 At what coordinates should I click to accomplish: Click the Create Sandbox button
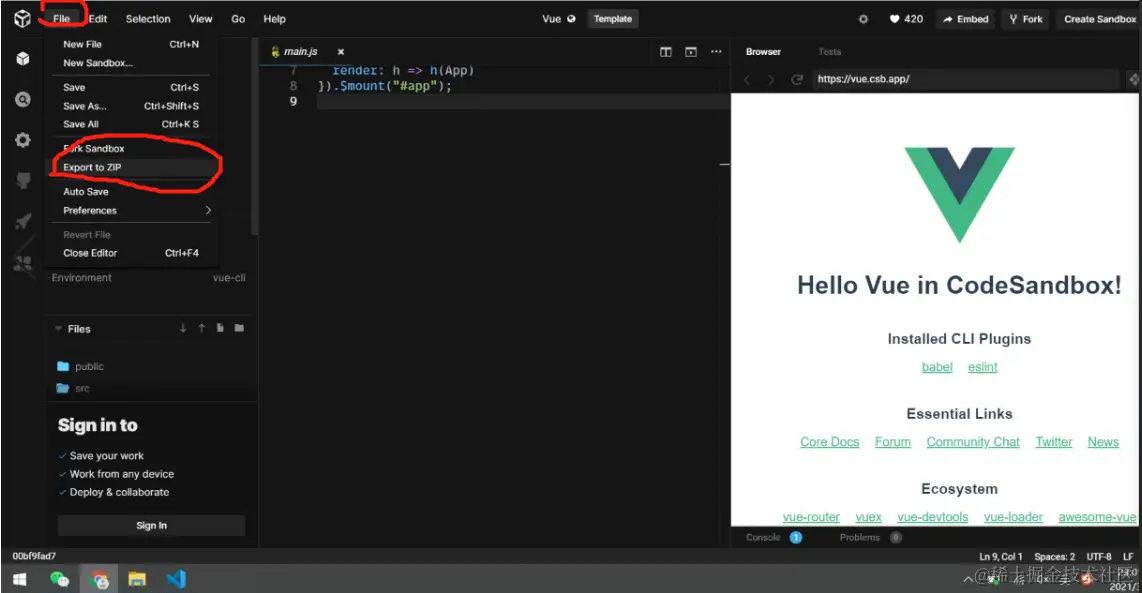click(1098, 19)
